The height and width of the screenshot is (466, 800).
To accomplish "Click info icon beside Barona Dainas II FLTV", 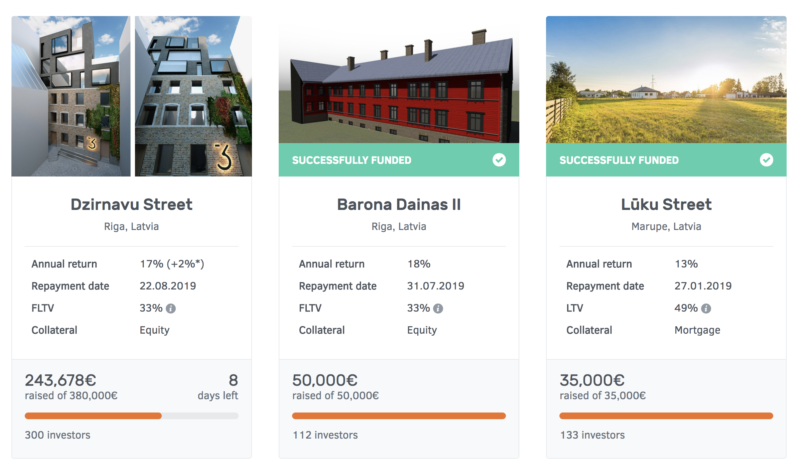I will click(438, 308).
